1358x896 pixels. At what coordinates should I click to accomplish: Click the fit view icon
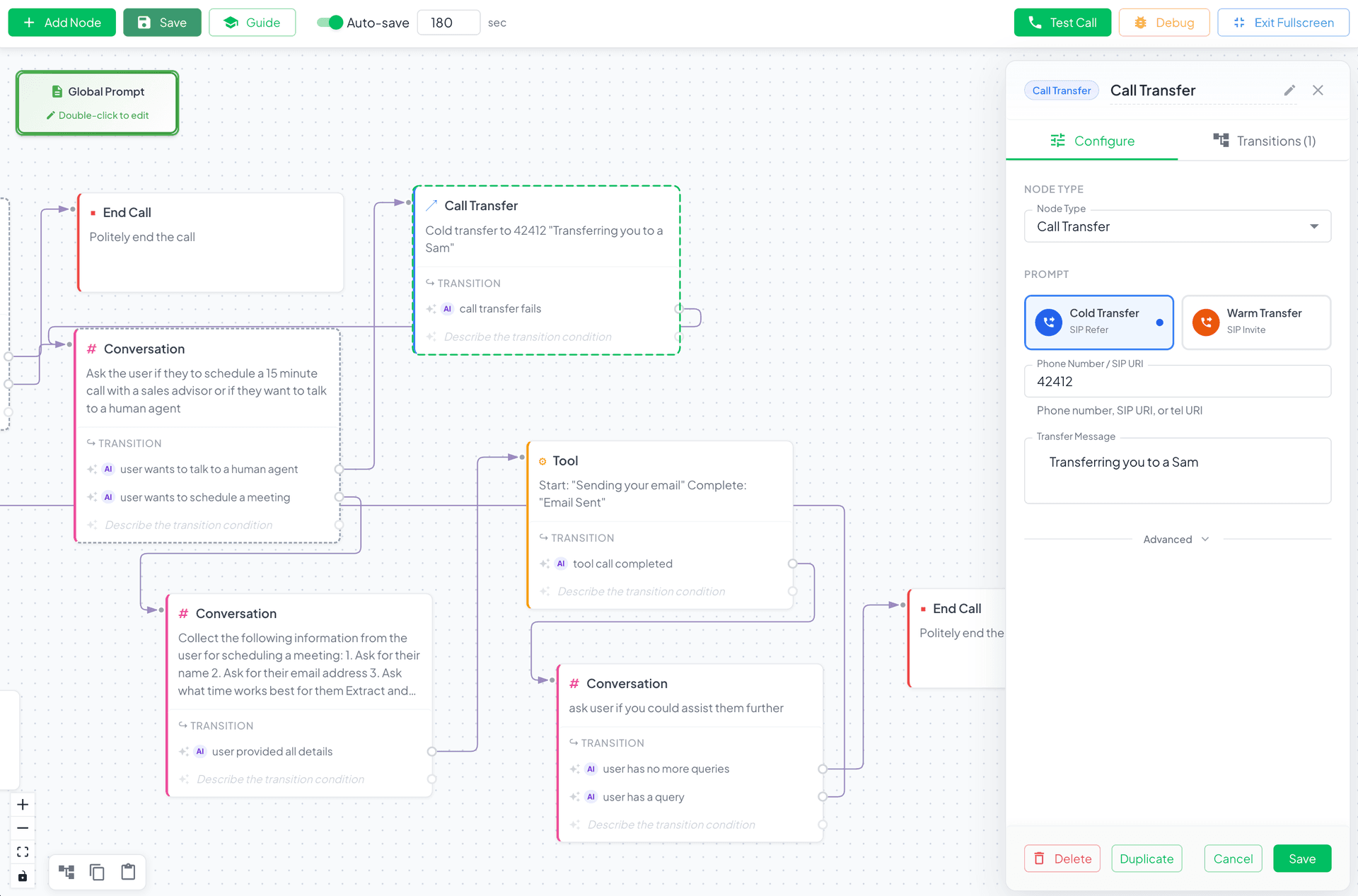(x=23, y=852)
